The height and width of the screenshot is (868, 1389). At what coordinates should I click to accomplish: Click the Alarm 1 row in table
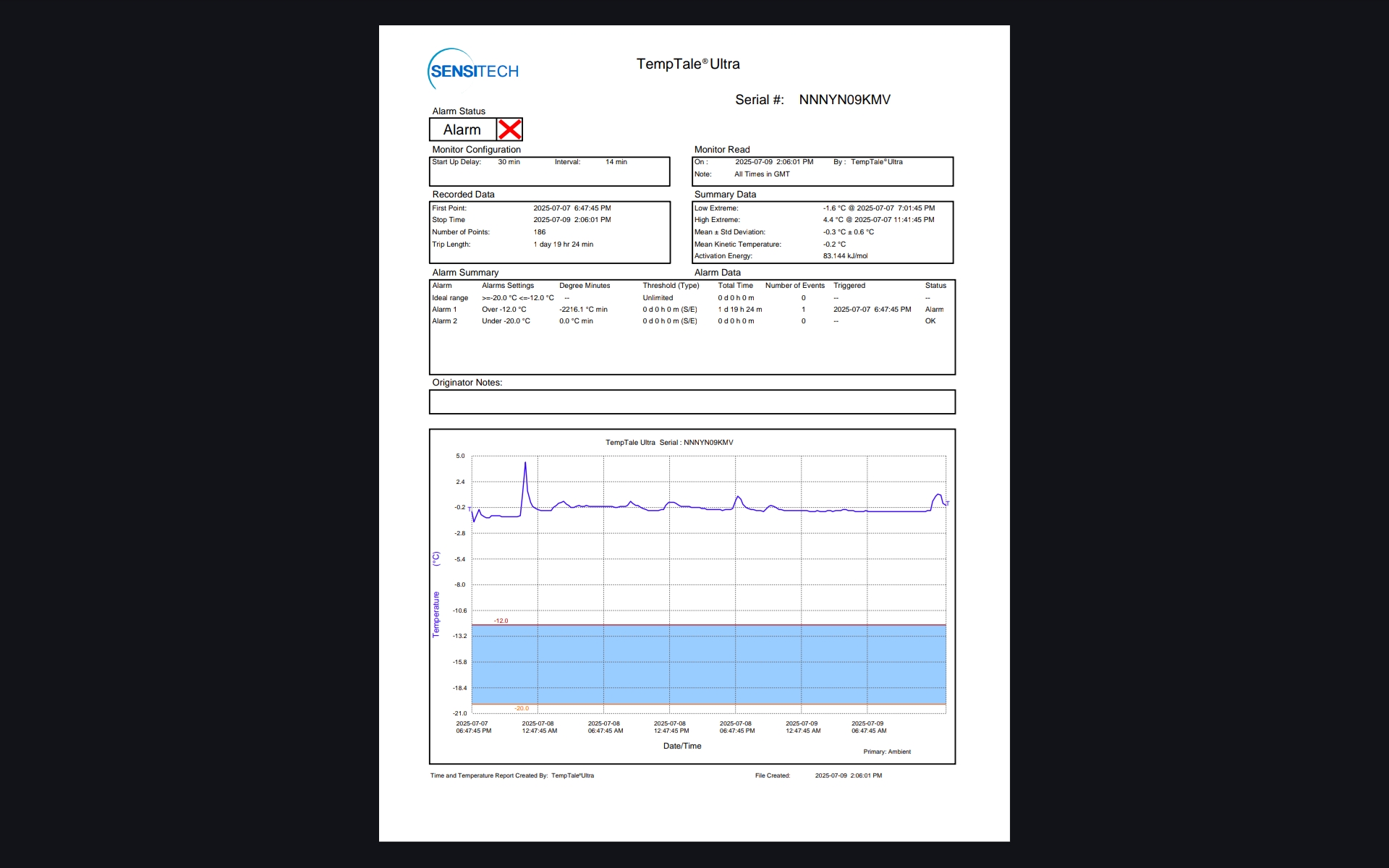click(x=444, y=310)
